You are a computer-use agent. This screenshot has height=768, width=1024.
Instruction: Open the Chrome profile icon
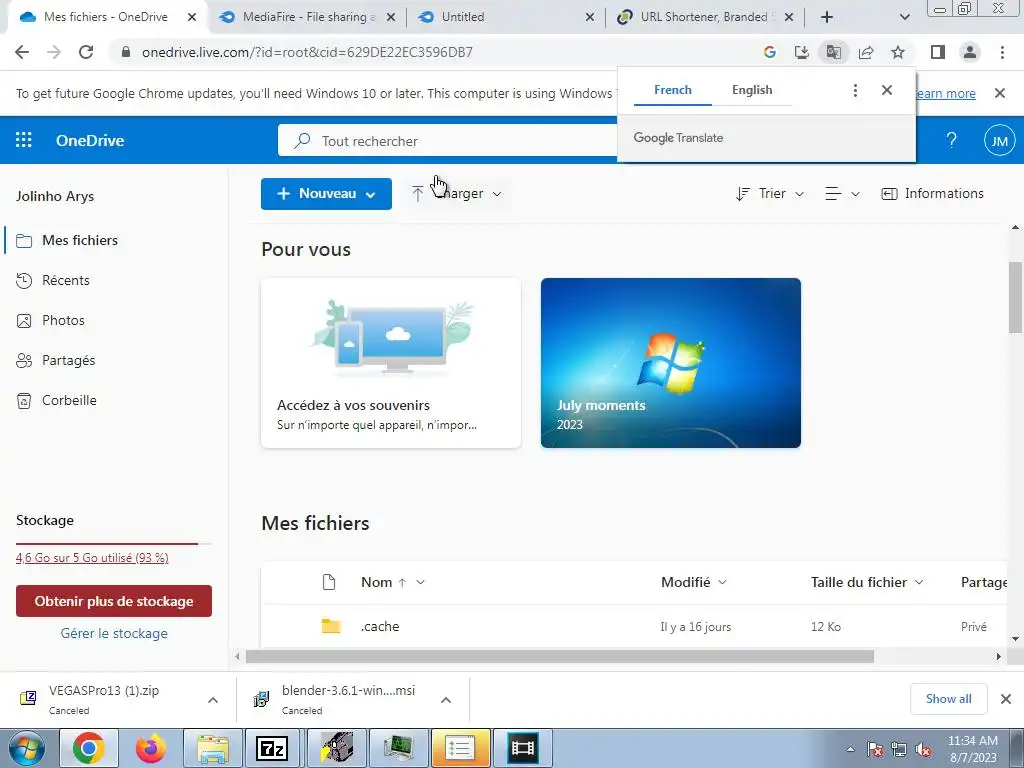pos(970,52)
